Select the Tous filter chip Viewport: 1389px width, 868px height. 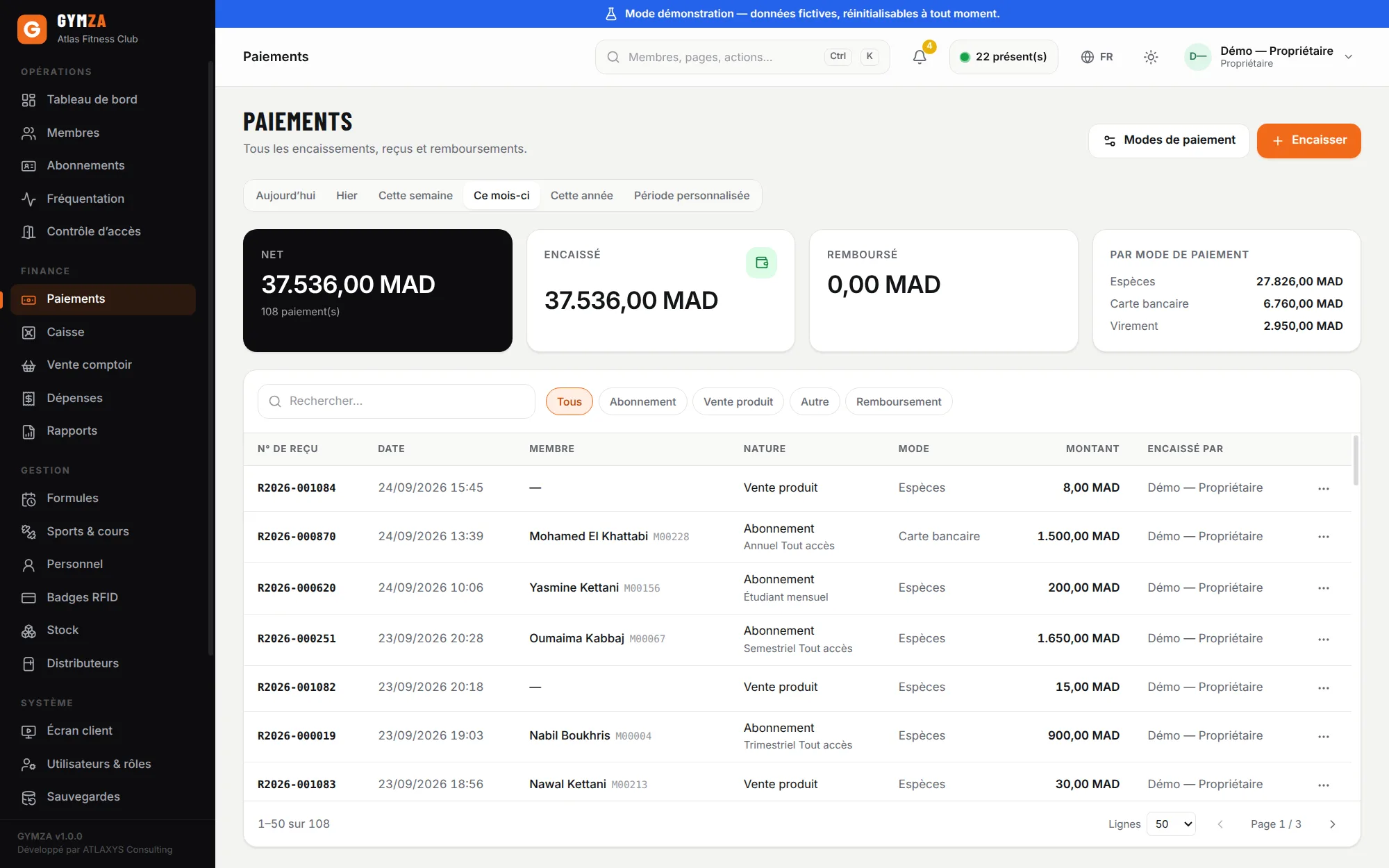[569, 401]
